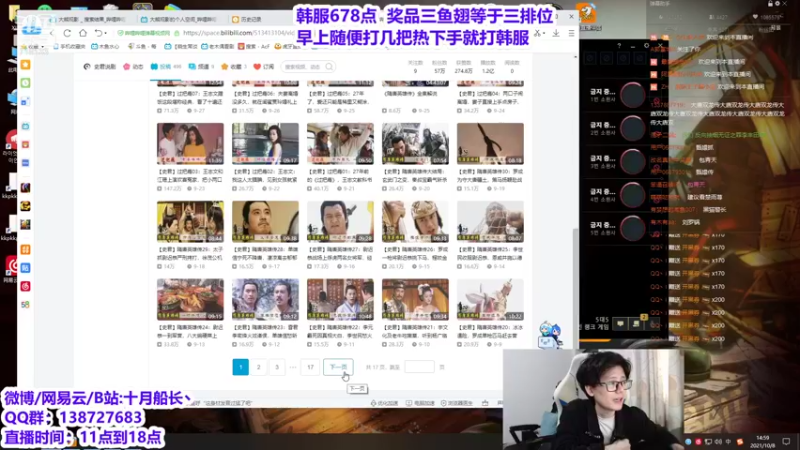This screenshot has width=800, height=450.
Task: Click the chat bubble icon in League client
Action: click(620, 323)
